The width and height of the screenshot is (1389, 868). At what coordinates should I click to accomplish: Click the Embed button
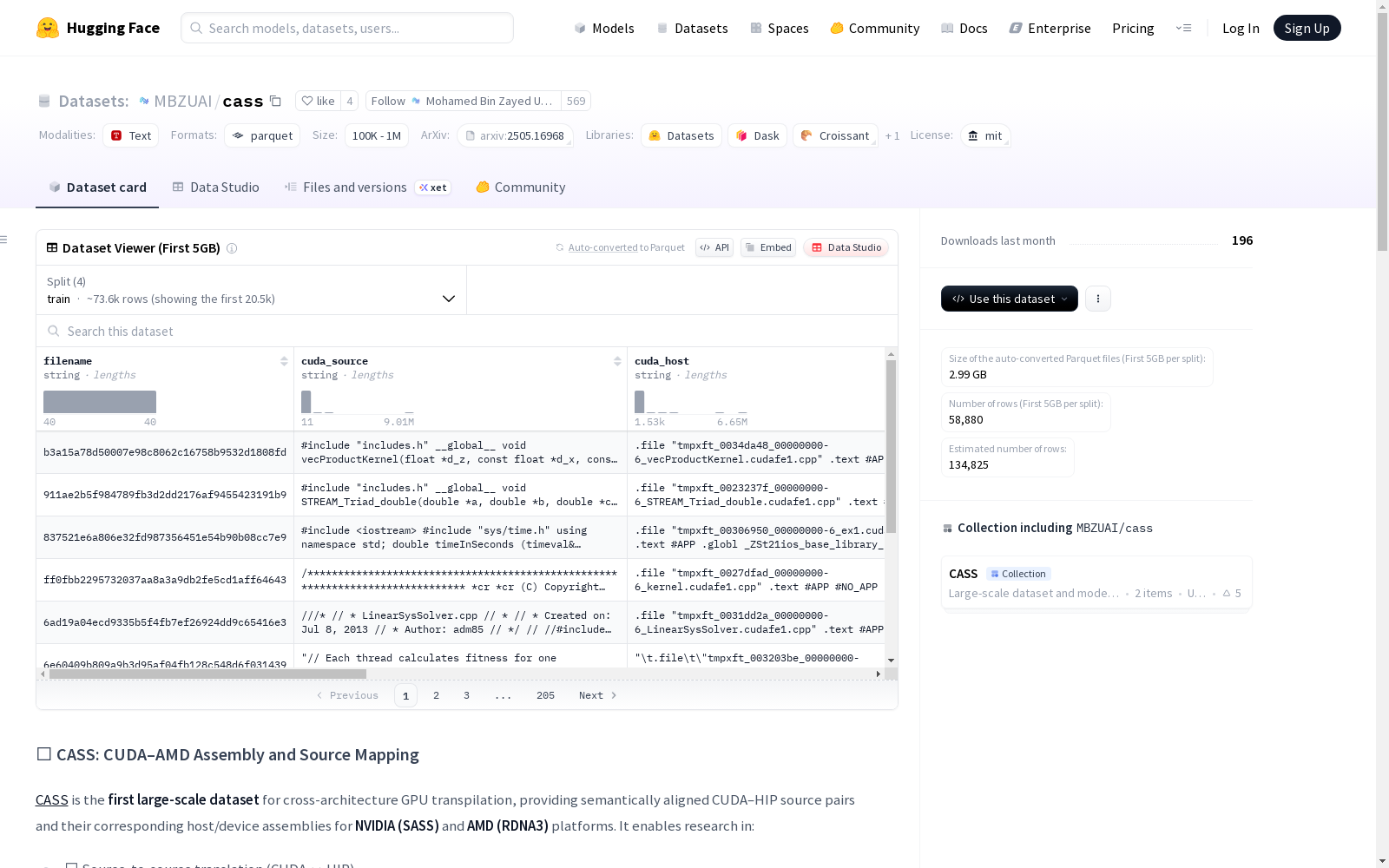768,247
